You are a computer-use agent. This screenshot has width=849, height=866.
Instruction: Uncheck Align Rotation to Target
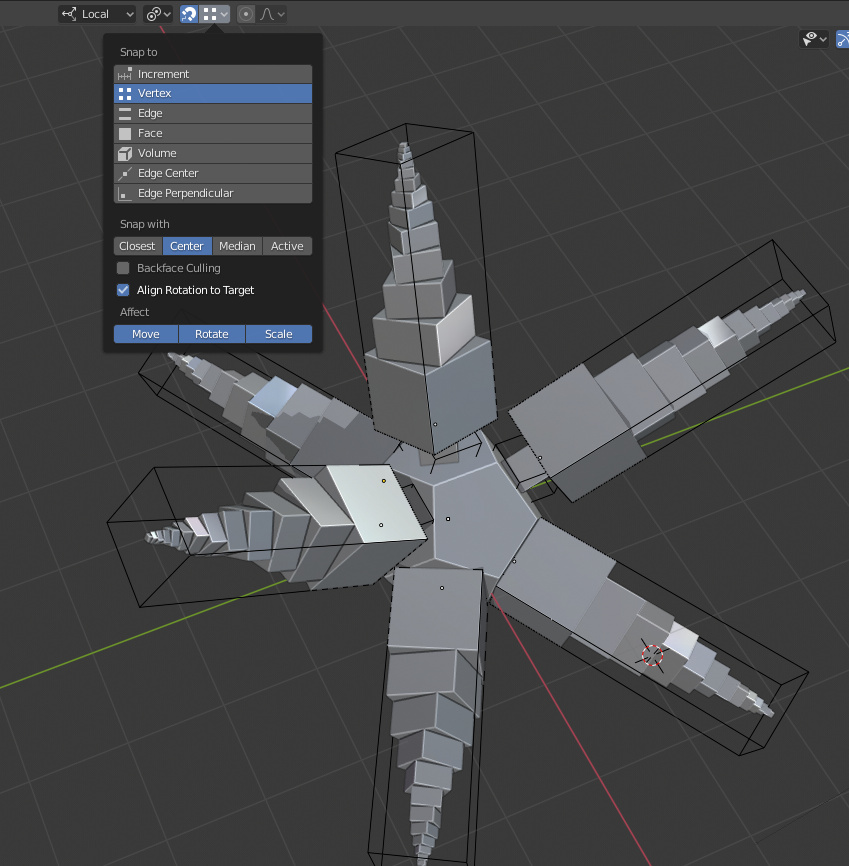(123, 290)
